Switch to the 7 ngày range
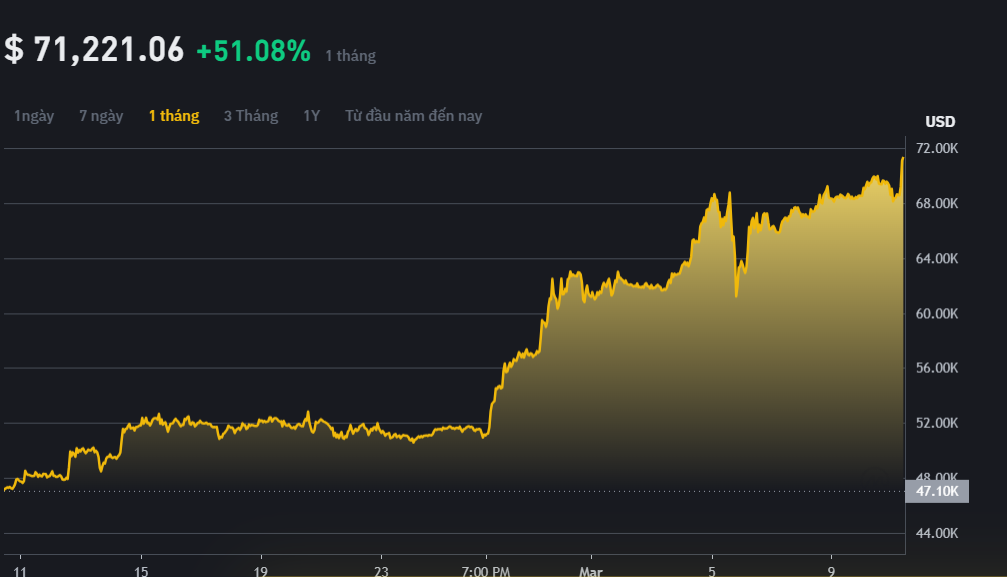Viewport: 1007px width, 577px height. click(x=101, y=116)
